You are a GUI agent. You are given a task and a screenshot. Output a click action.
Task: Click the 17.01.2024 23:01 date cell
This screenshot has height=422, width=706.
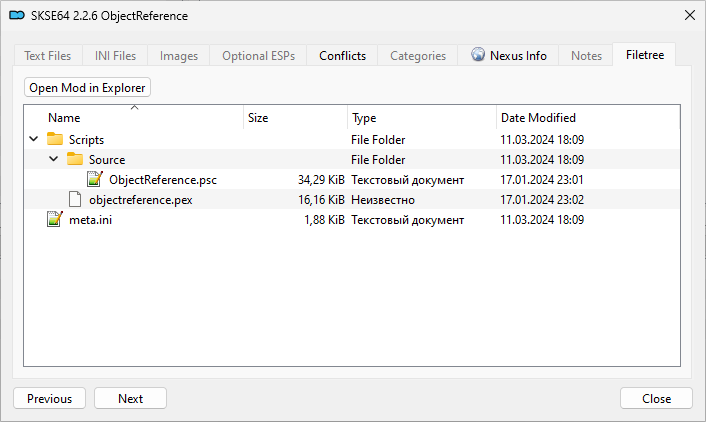[x=542, y=180]
